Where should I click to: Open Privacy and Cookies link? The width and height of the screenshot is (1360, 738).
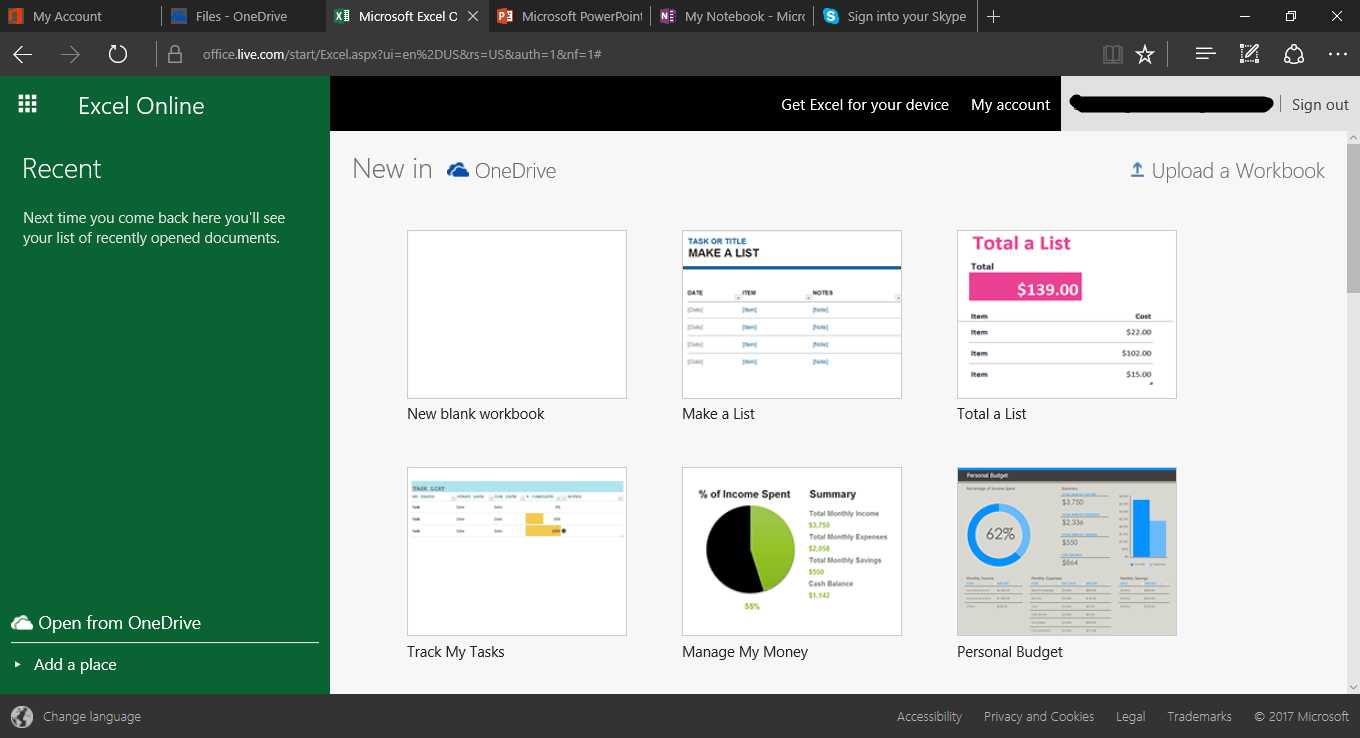[x=1039, y=716]
